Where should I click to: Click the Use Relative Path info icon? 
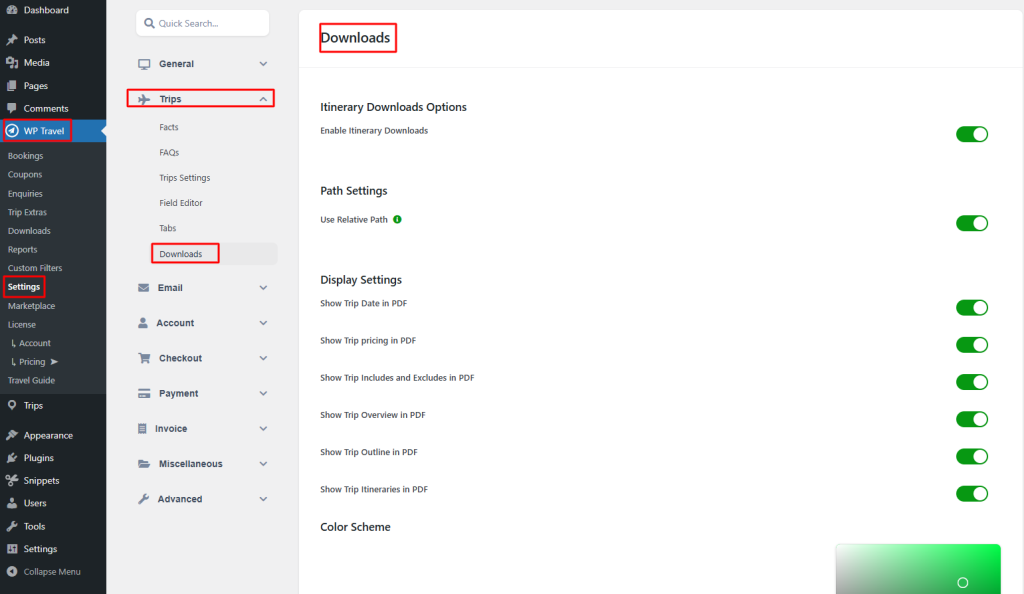tap(397, 219)
